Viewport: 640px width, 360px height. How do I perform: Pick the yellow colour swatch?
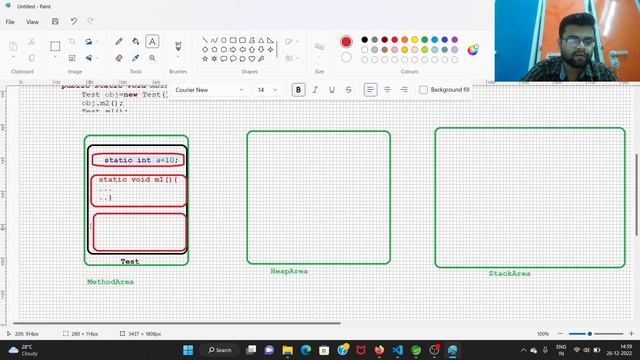coord(415,40)
